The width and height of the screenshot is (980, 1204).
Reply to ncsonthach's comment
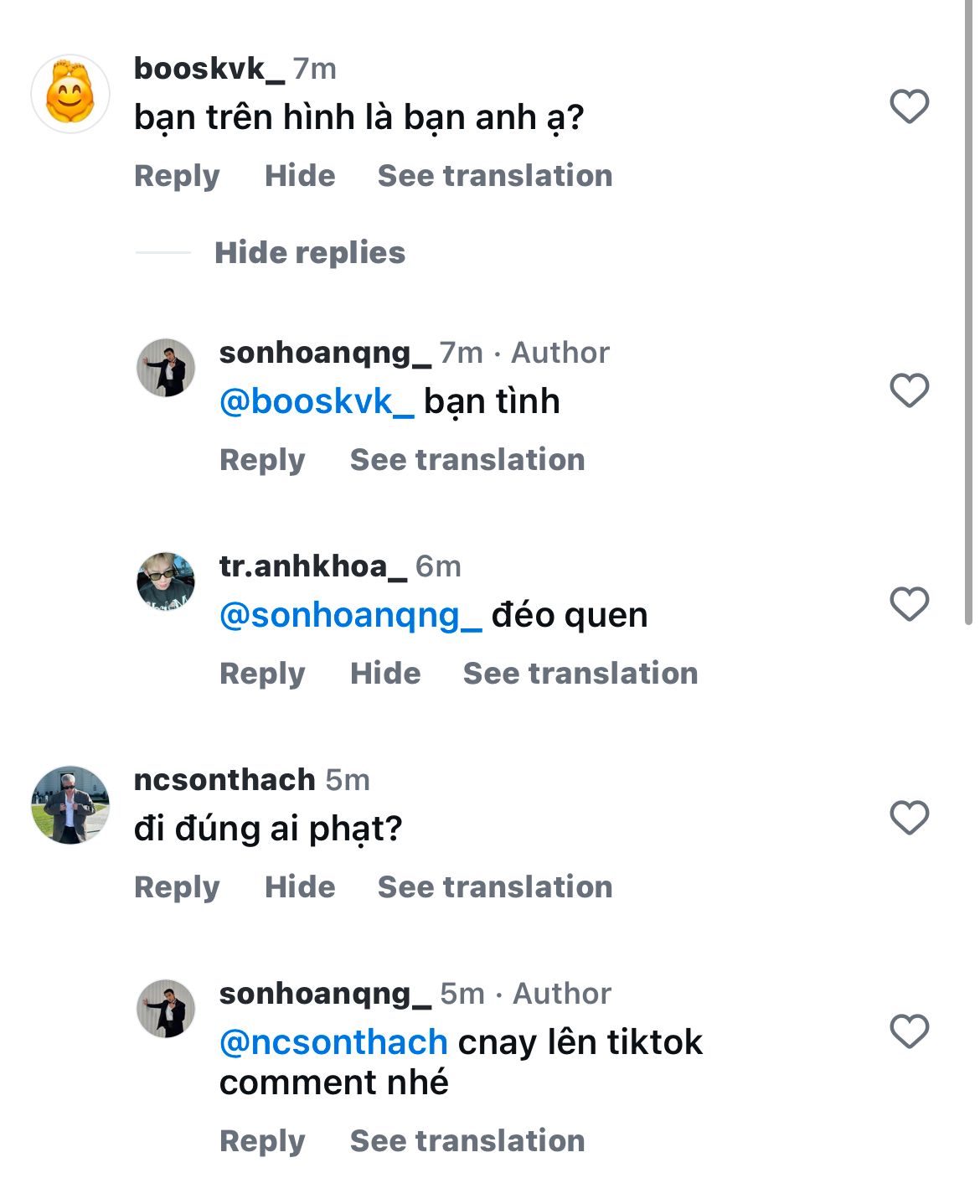click(x=177, y=887)
